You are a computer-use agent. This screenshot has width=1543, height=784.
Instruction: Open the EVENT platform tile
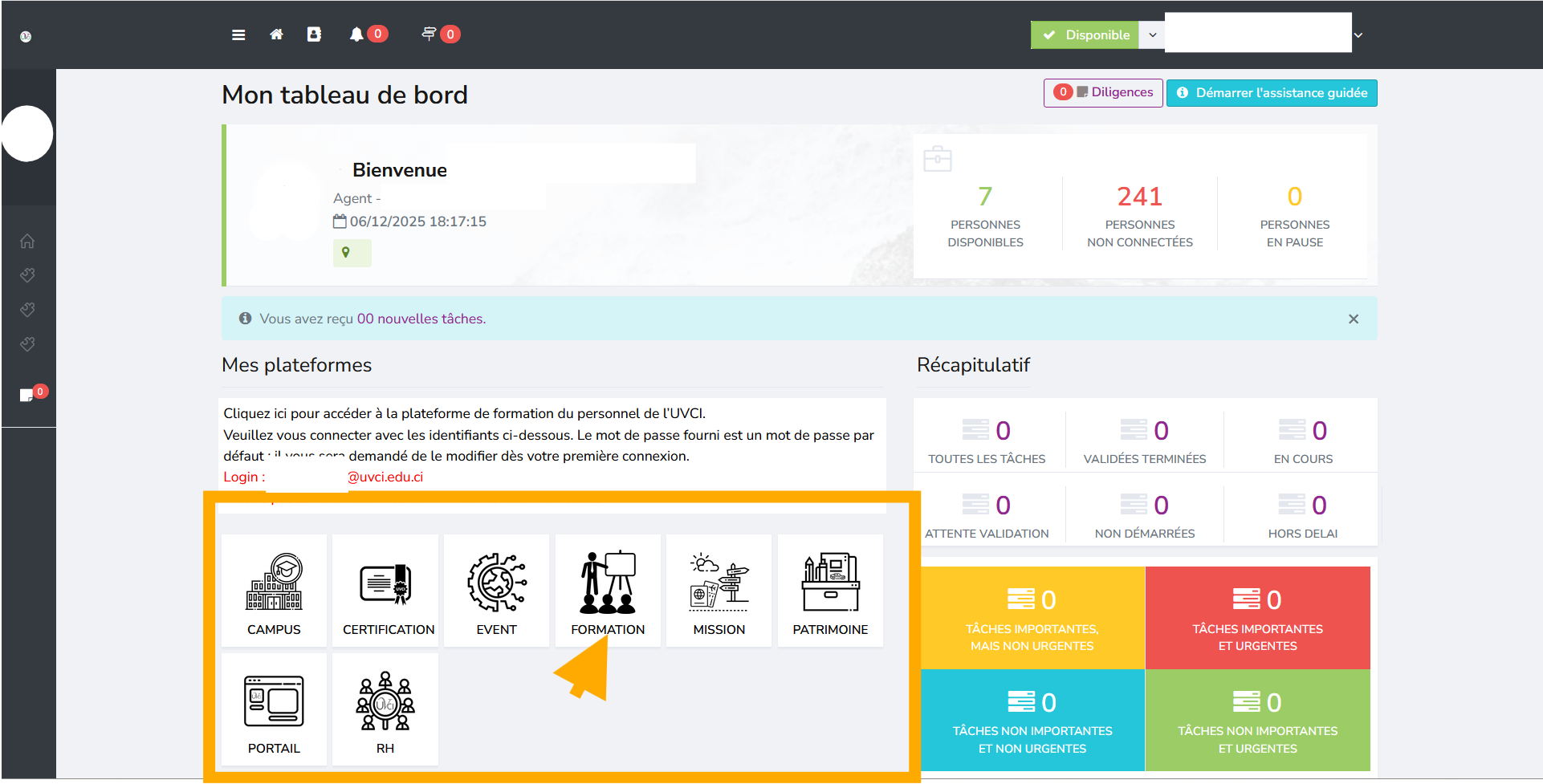coord(496,591)
